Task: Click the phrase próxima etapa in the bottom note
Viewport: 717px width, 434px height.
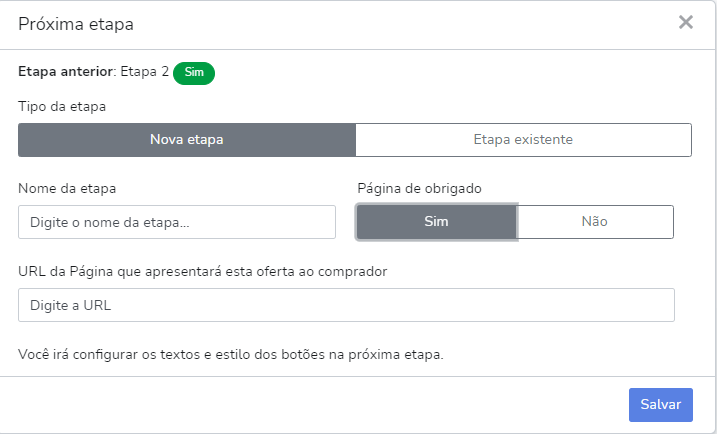Action: pyautogui.click(x=395, y=354)
